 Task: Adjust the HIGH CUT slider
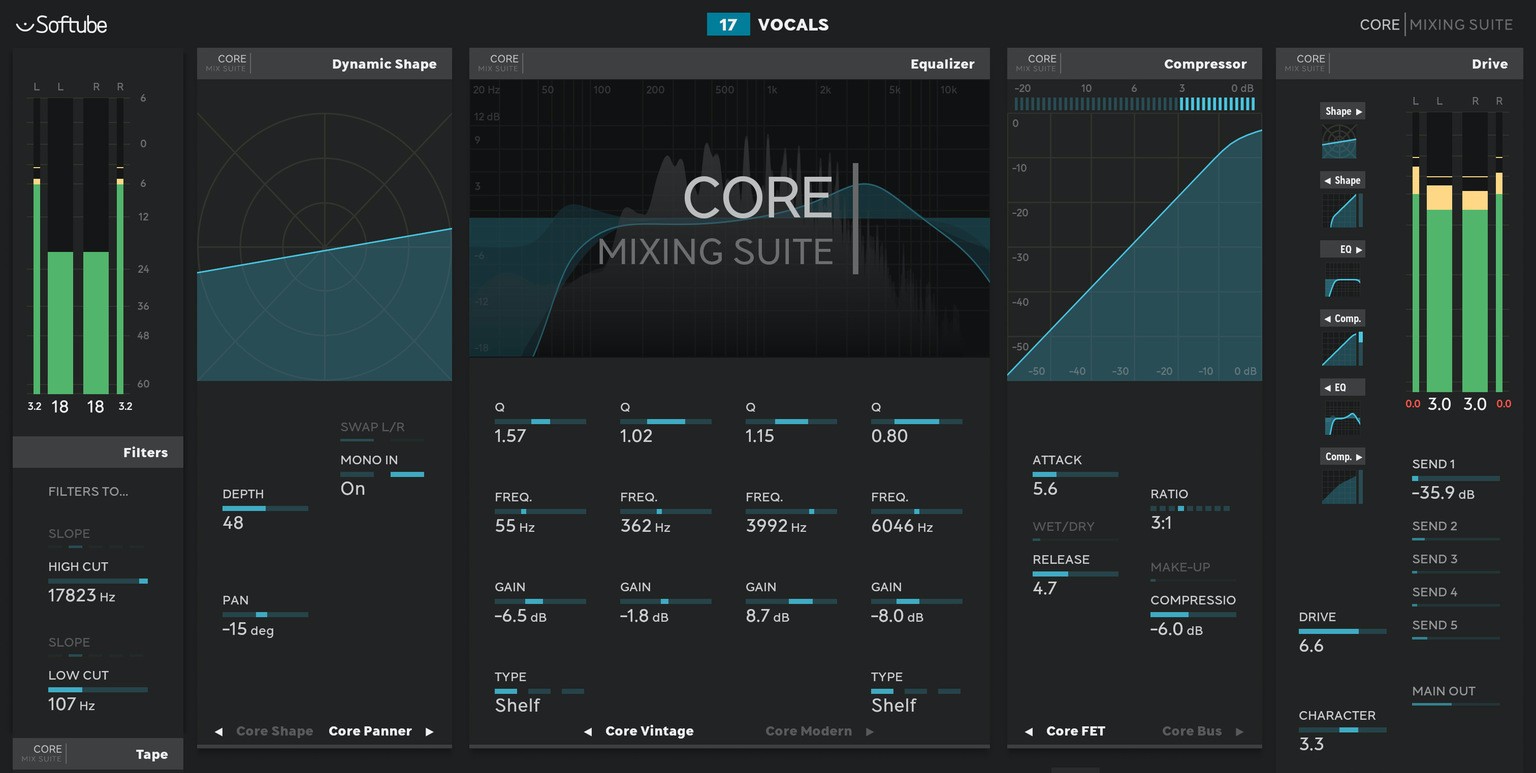pyautogui.click(x=98, y=581)
